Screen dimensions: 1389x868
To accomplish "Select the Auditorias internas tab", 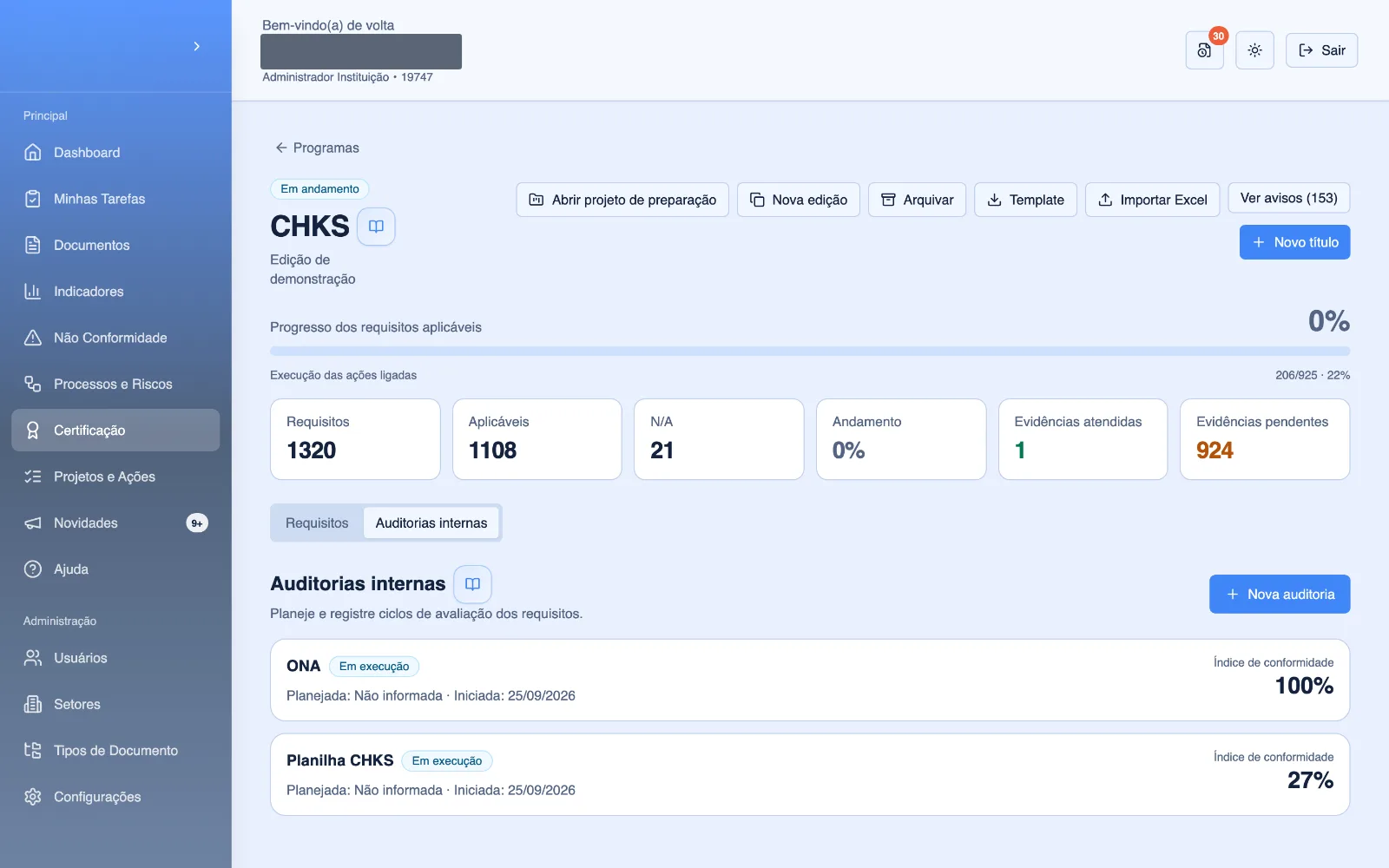I will click(x=431, y=523).
